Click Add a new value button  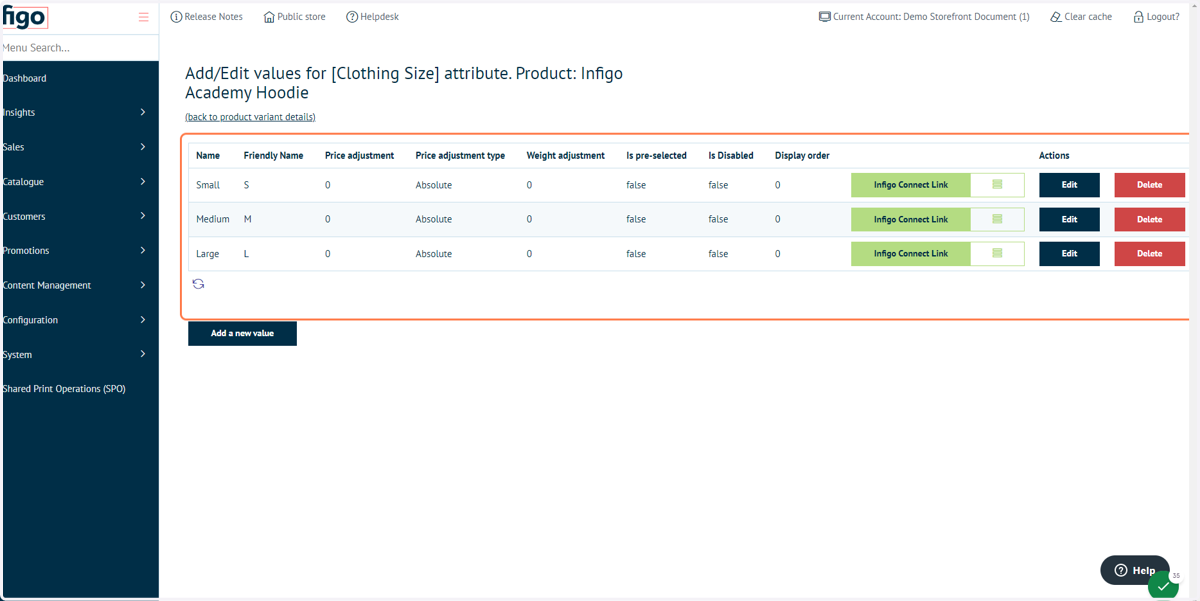(242, 333)
